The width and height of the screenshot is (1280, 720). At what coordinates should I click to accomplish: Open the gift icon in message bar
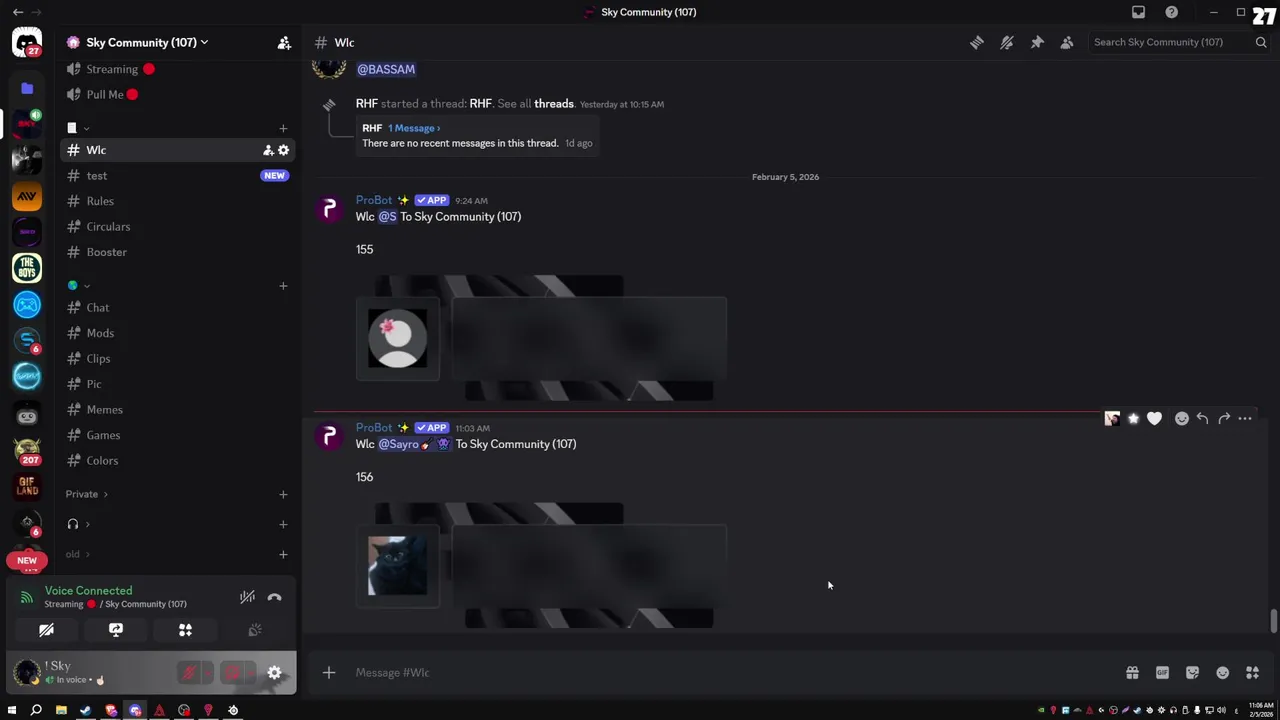pos(1132,673)
